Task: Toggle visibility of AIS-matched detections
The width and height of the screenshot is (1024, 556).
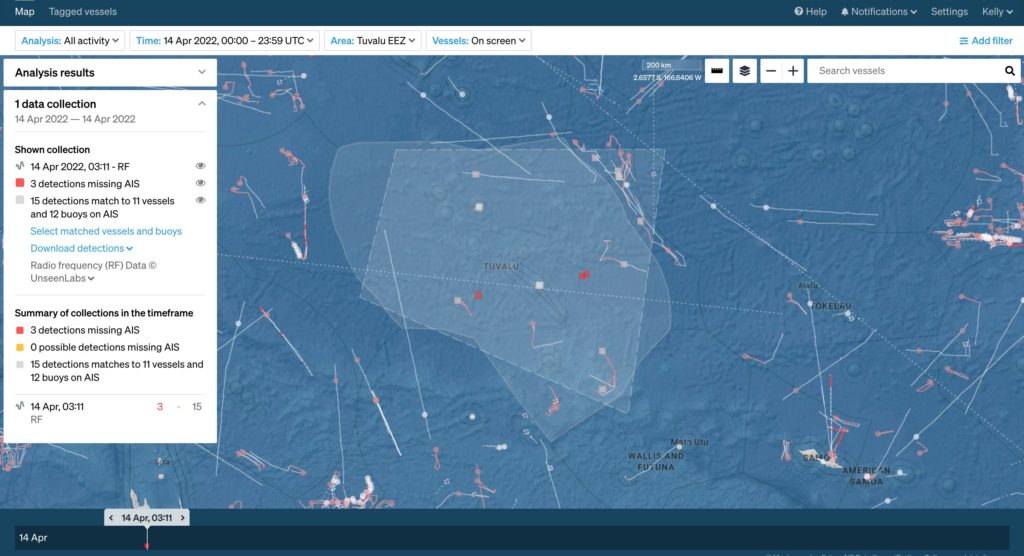Action: [x=201, y=201]
